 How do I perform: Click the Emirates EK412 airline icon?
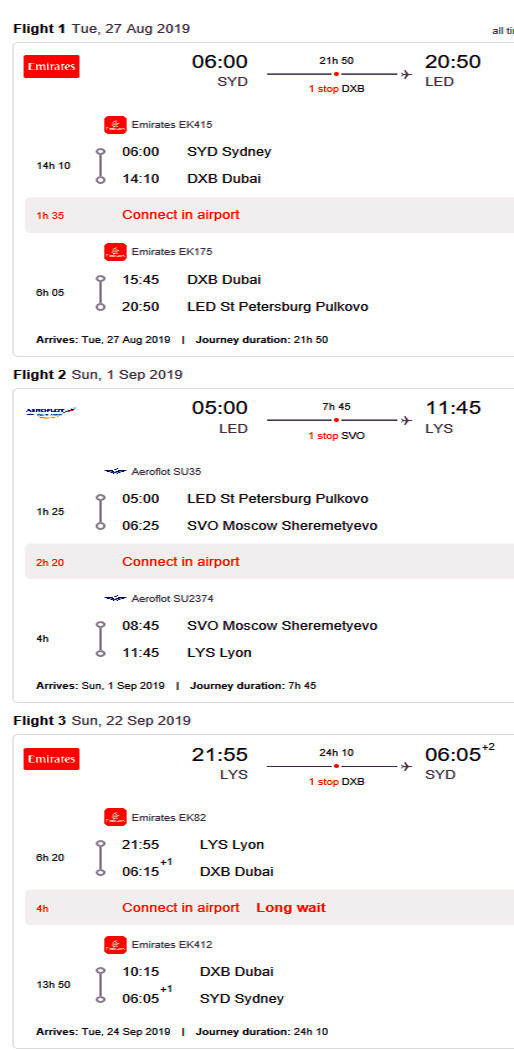click(115, 944)
